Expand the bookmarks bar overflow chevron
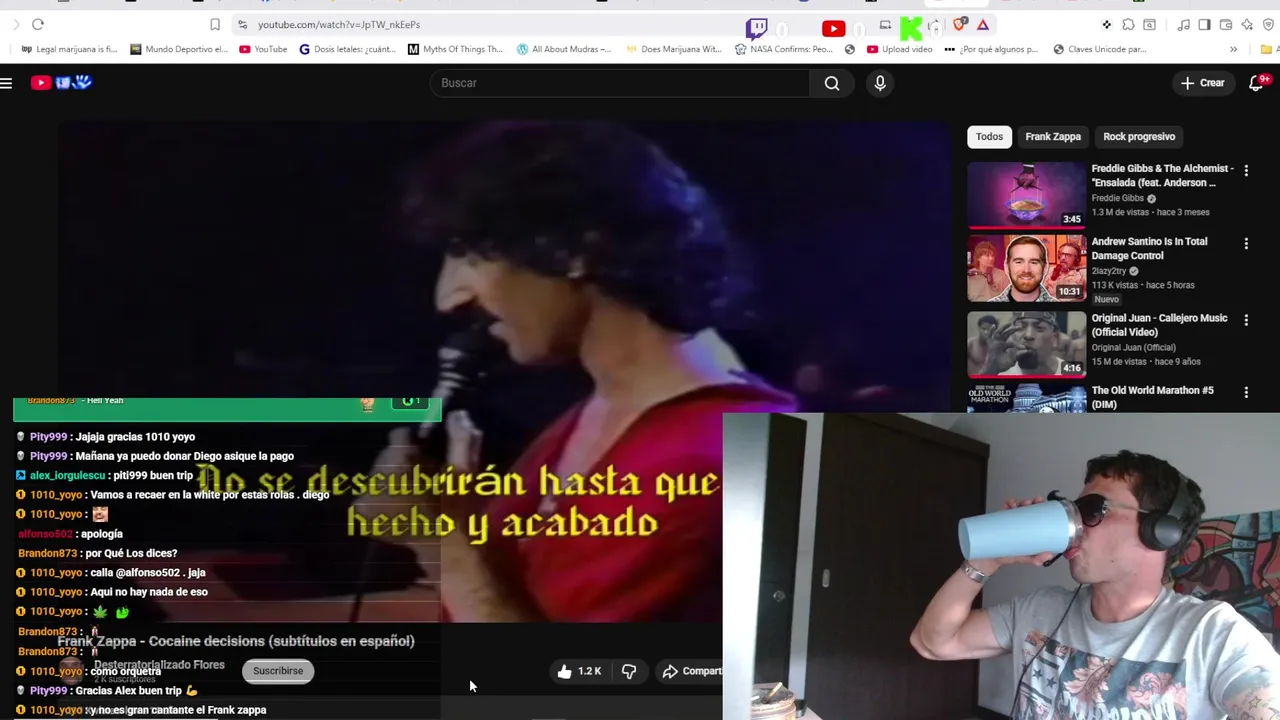This screenshot has width=1280, height=720. (x=1233, y=49)
